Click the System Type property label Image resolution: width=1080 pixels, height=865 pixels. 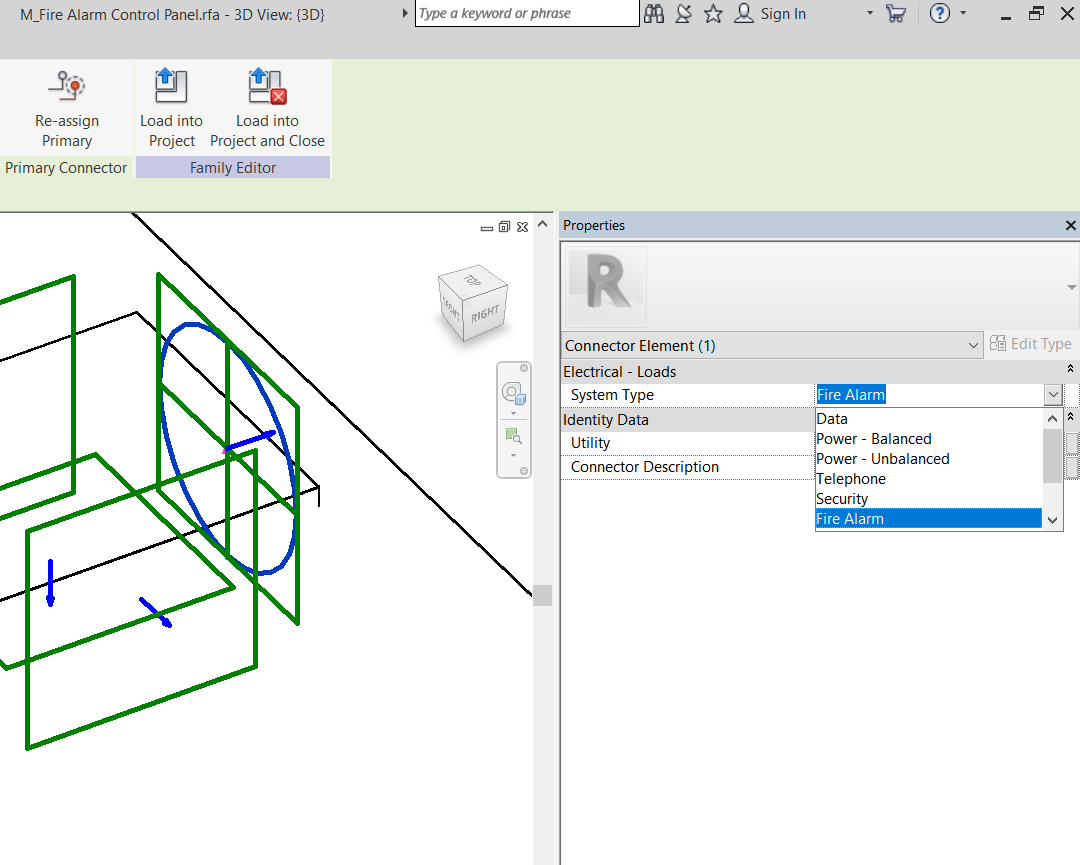point(612,395)
